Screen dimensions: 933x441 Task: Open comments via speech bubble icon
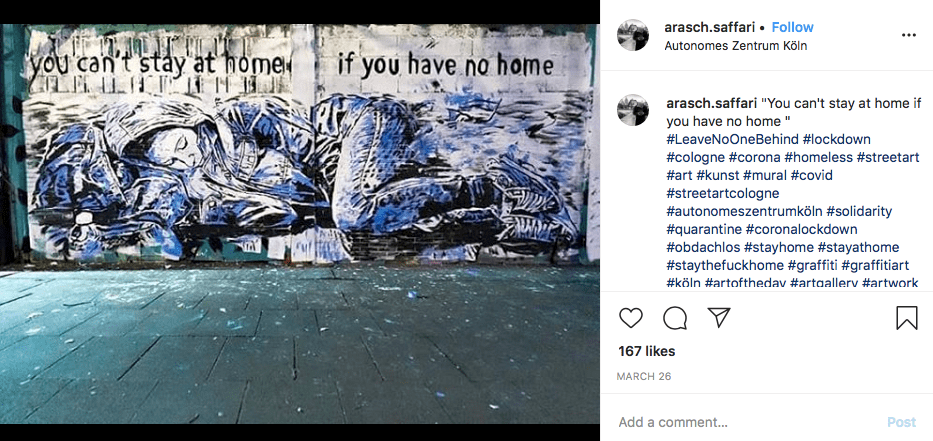675,318
